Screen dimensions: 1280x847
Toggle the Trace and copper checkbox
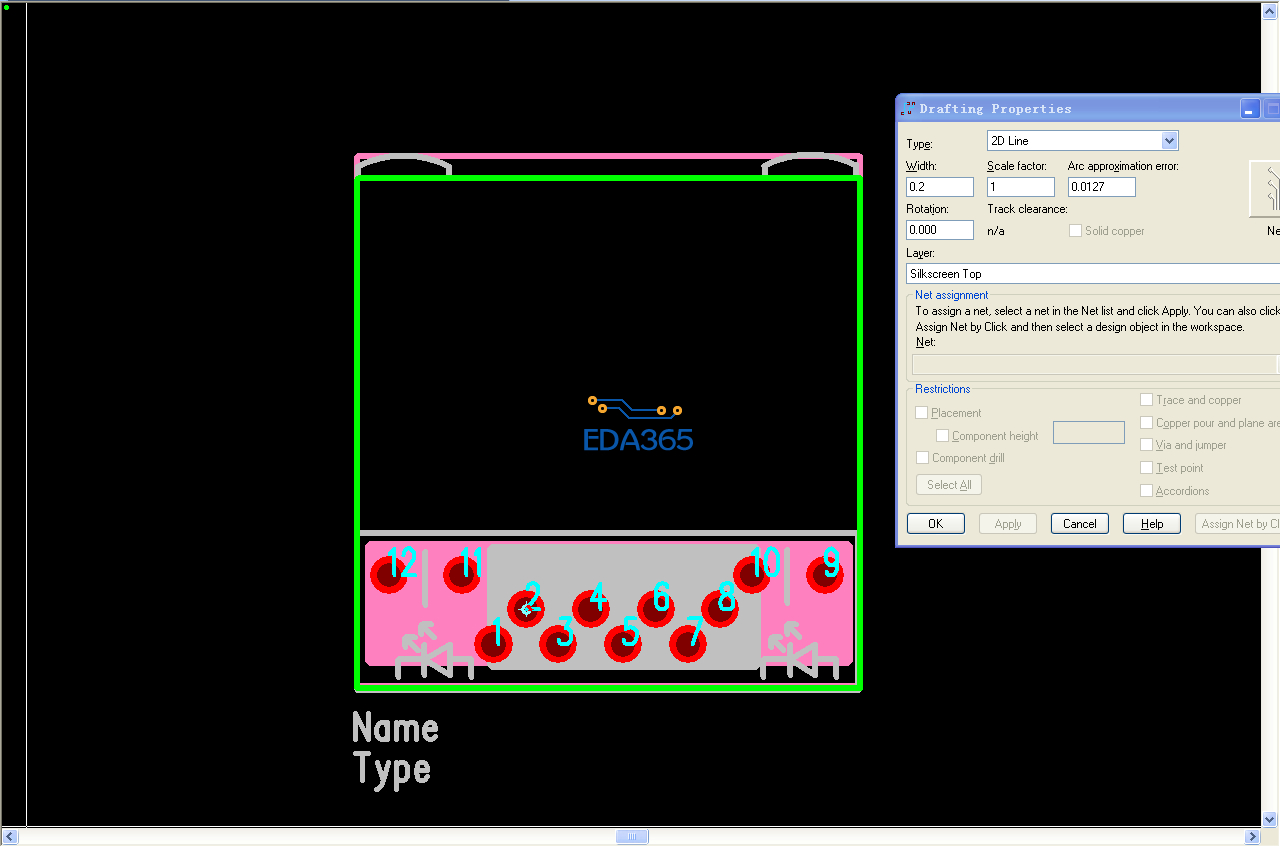click(1146, 400)
